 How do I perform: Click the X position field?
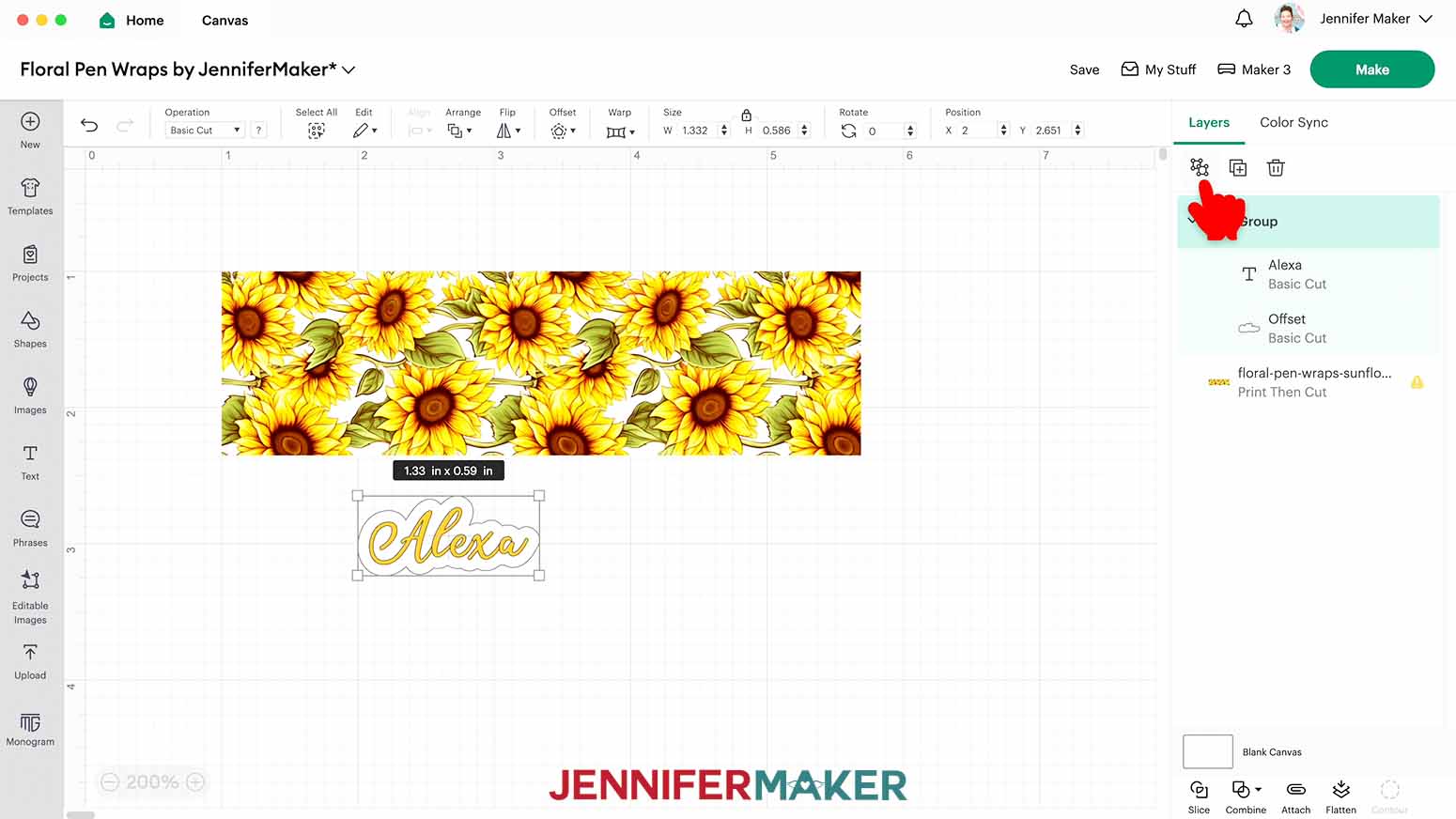click(x=977, y=131)
